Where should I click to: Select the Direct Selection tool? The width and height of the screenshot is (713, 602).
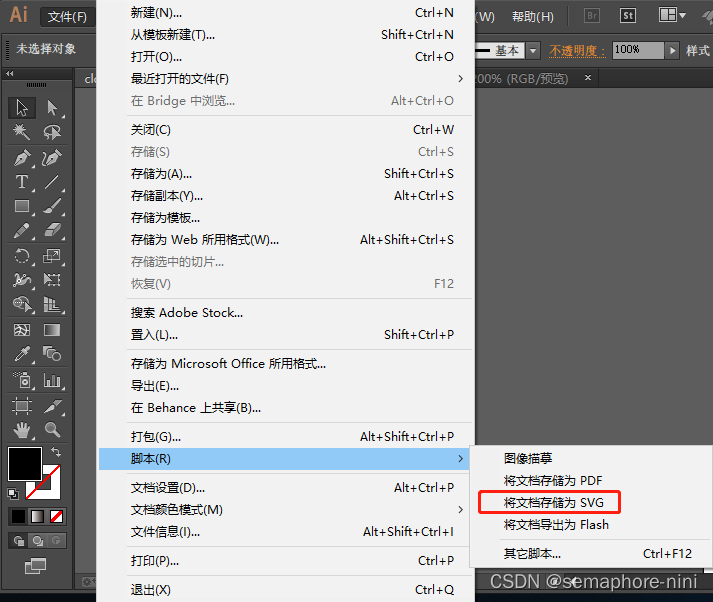click(x=52, y=108)
